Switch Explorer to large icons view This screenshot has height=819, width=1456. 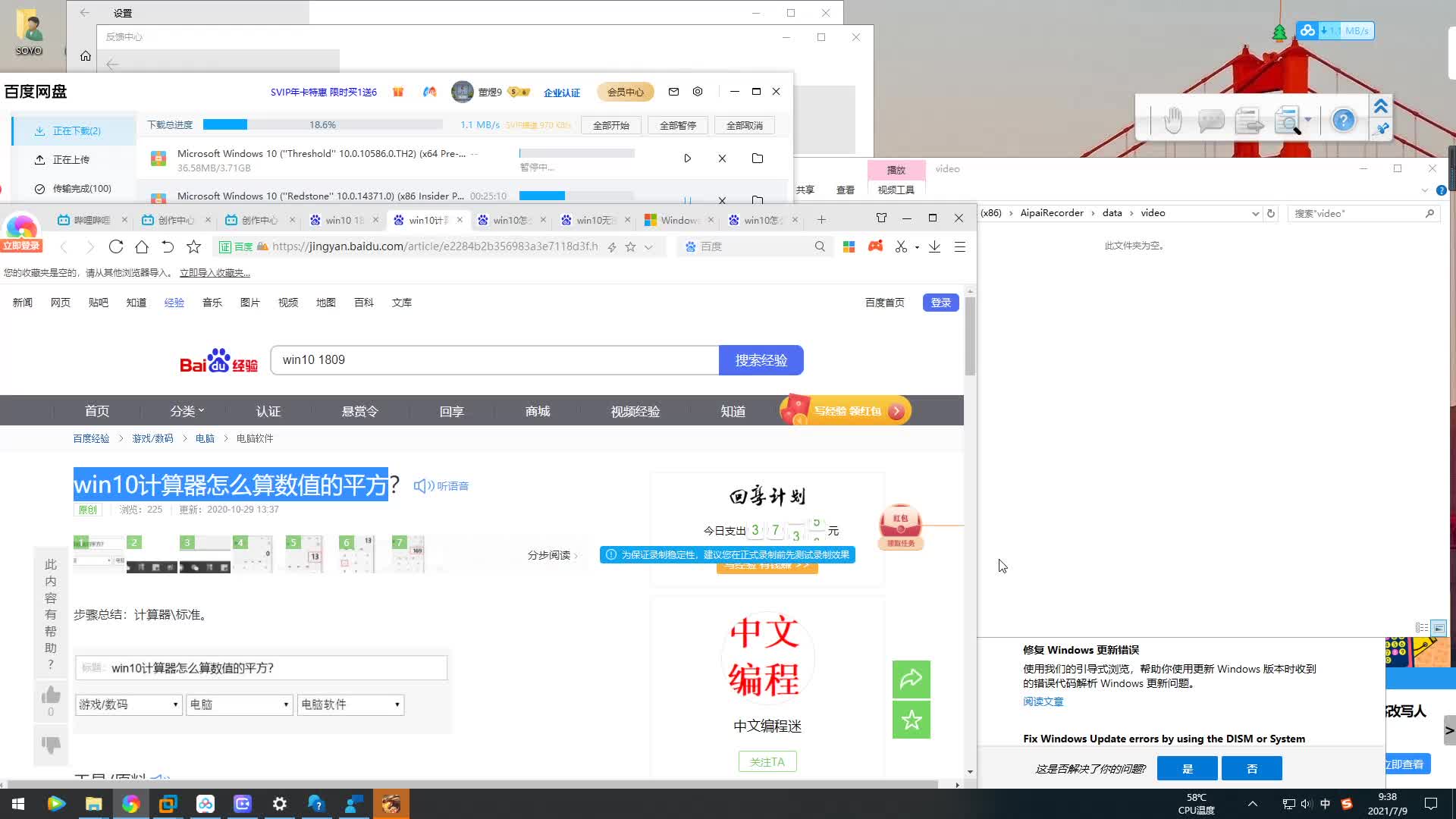1438,628
